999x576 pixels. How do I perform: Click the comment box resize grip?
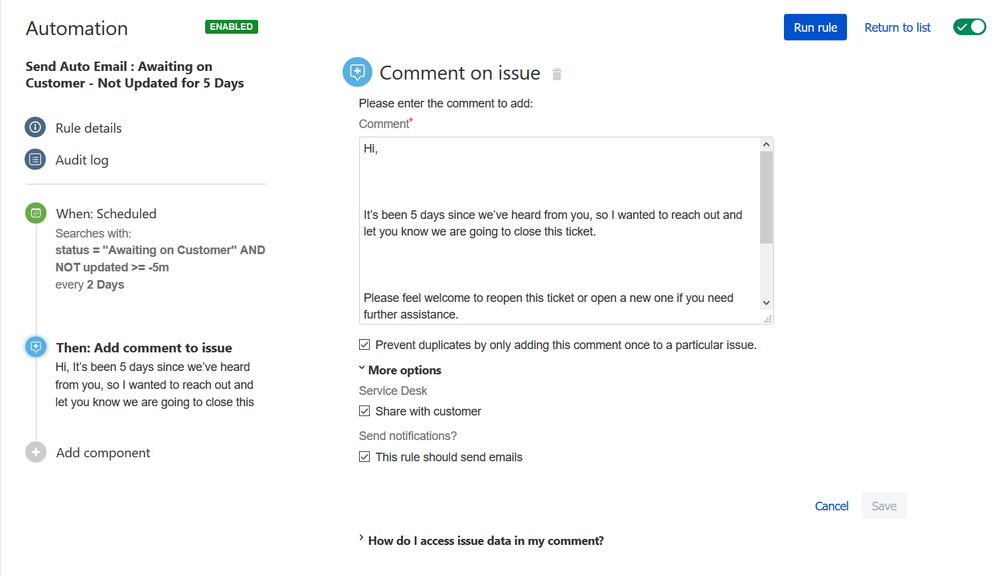tap(768, 319)
